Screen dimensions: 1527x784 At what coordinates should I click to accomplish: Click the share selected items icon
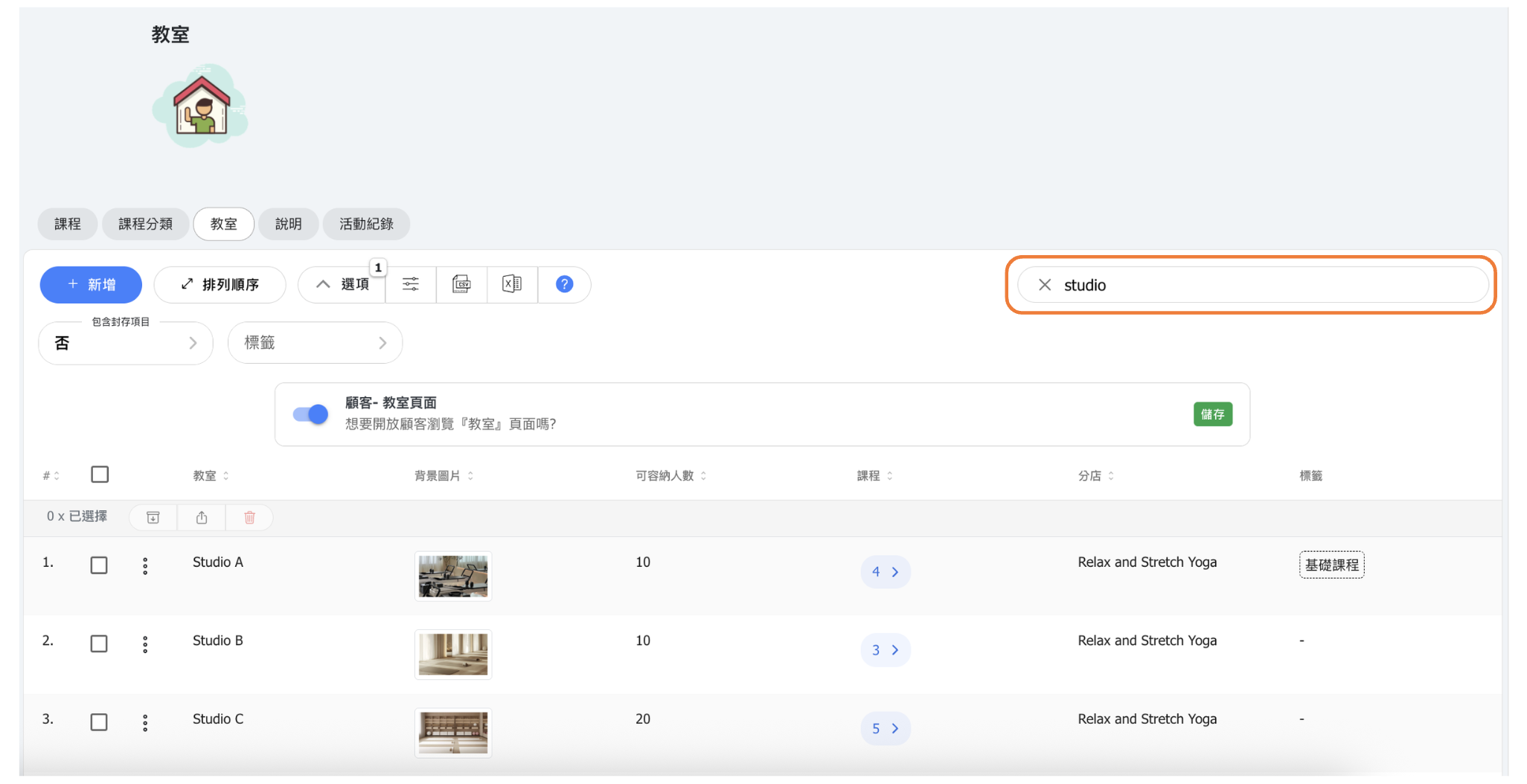click(x=202, y=518)
